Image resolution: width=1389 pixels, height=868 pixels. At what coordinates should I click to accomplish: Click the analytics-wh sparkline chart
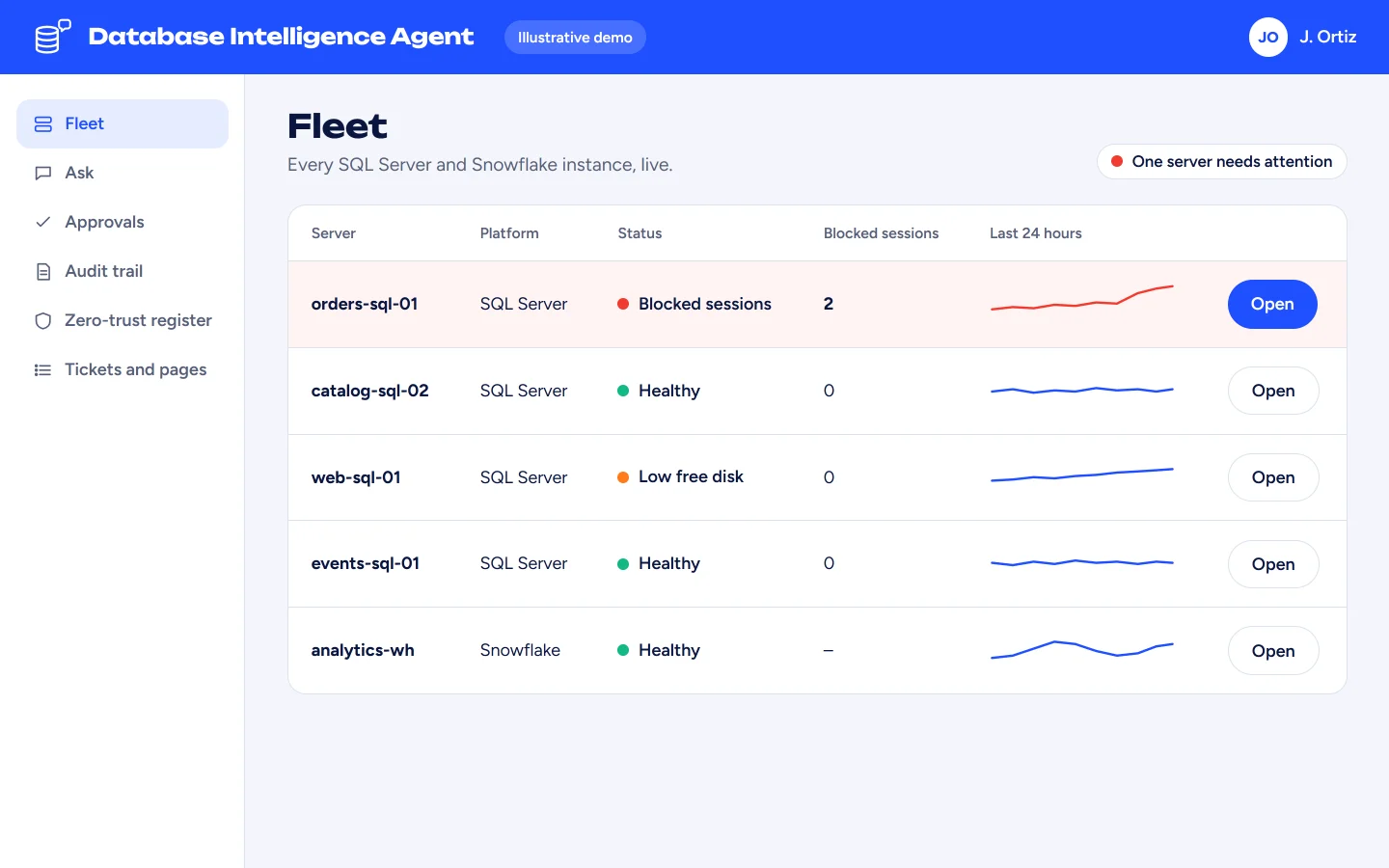1082,649
